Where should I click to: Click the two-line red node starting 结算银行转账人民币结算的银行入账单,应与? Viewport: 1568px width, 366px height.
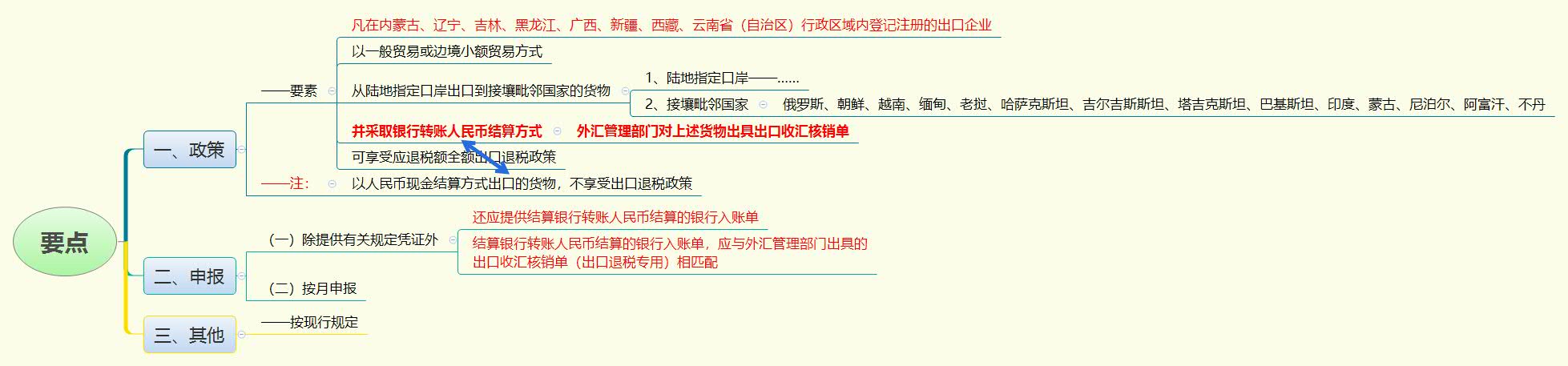tap(670, 252)
